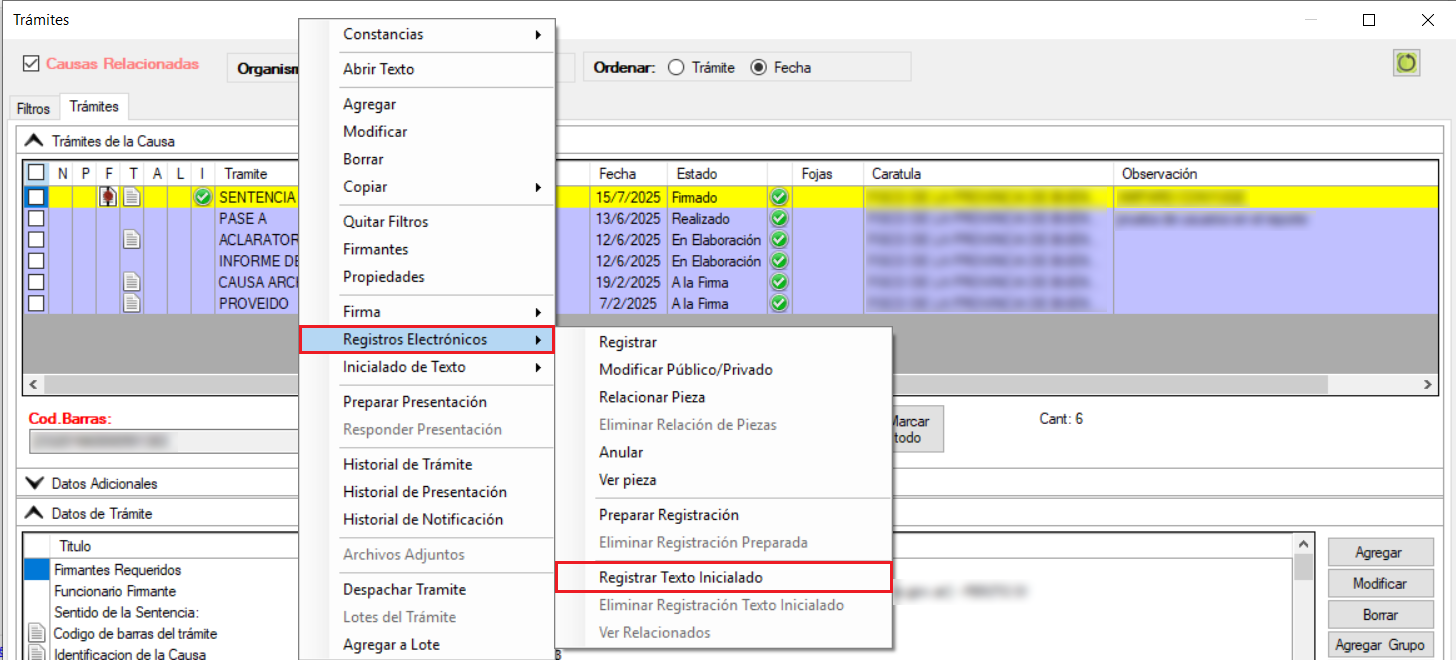
Task: Click the green refresh icon at top right
Action: pos(1407,63)
